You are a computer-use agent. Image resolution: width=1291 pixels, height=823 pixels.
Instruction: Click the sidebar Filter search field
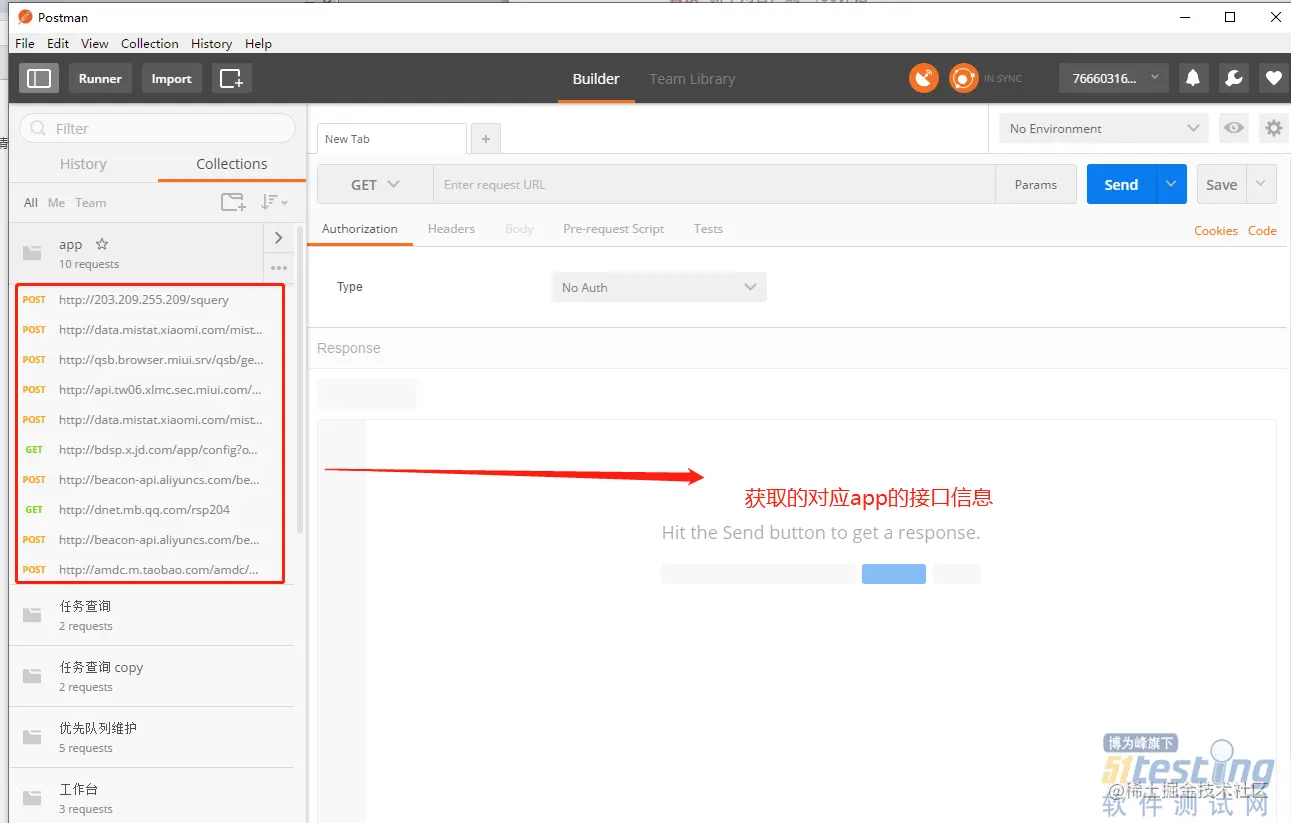158,128
